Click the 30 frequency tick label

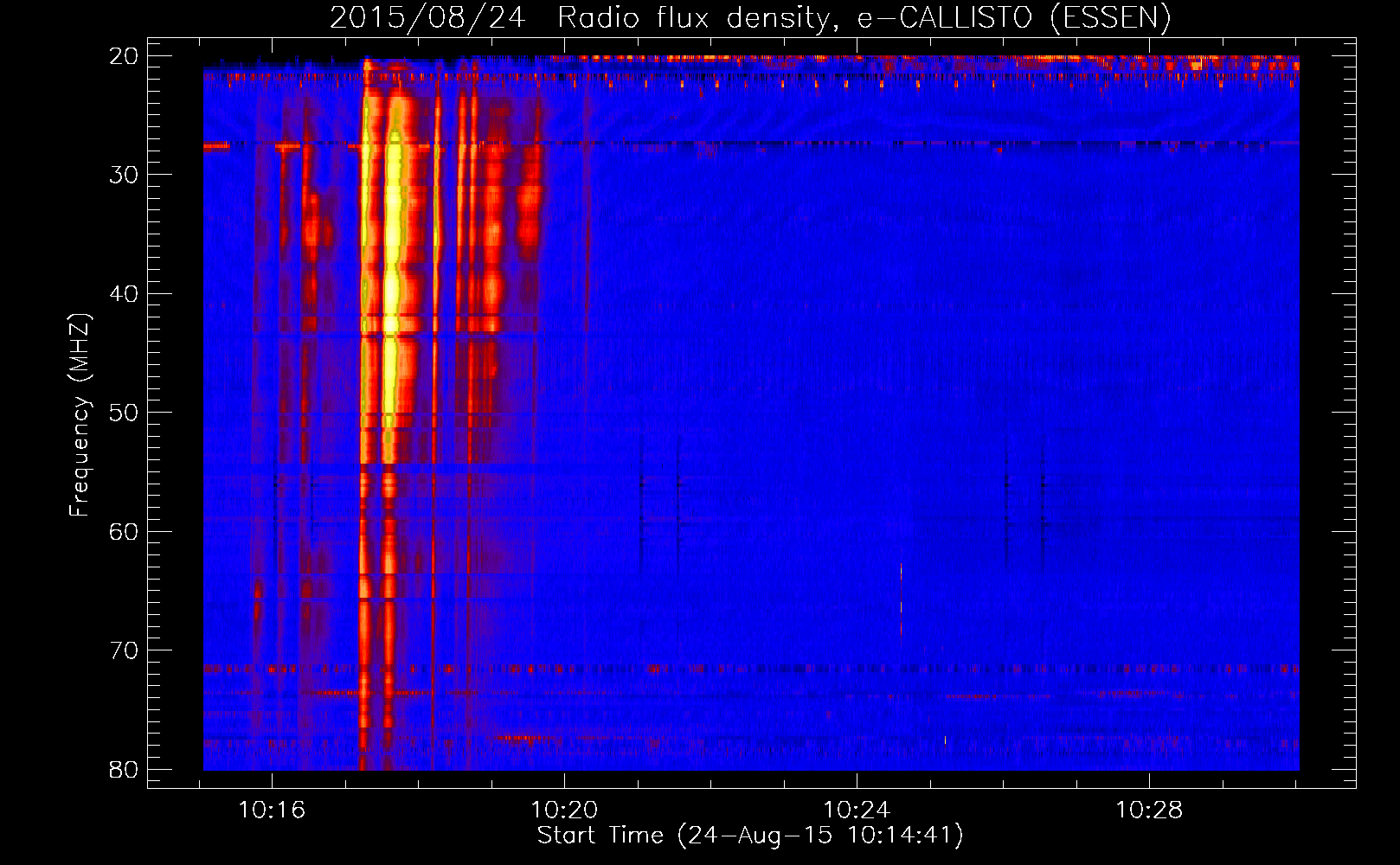point(124,175)
